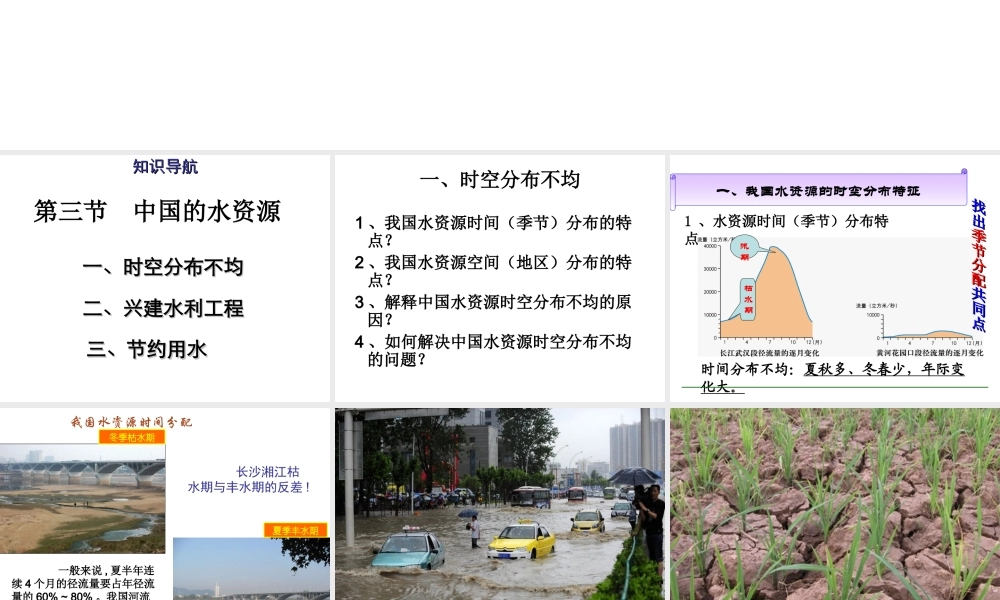Click the heading '我国水资源时间分配'

pos(131,422)
